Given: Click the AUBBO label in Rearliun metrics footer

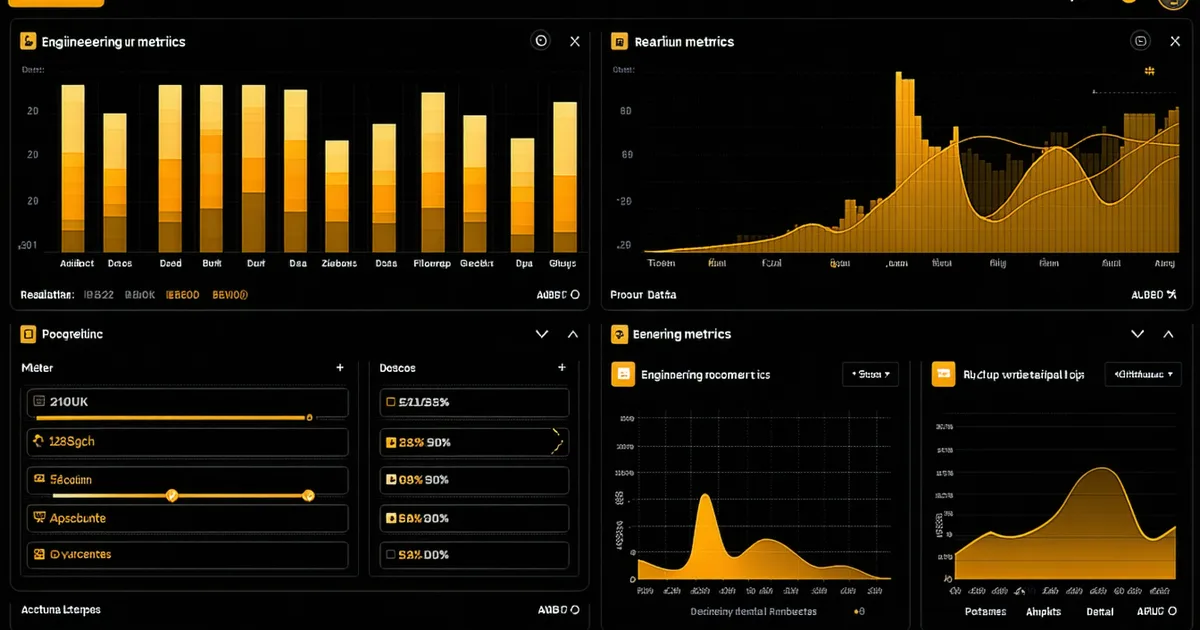Looking at the screenshot, I should [1147, 295].
